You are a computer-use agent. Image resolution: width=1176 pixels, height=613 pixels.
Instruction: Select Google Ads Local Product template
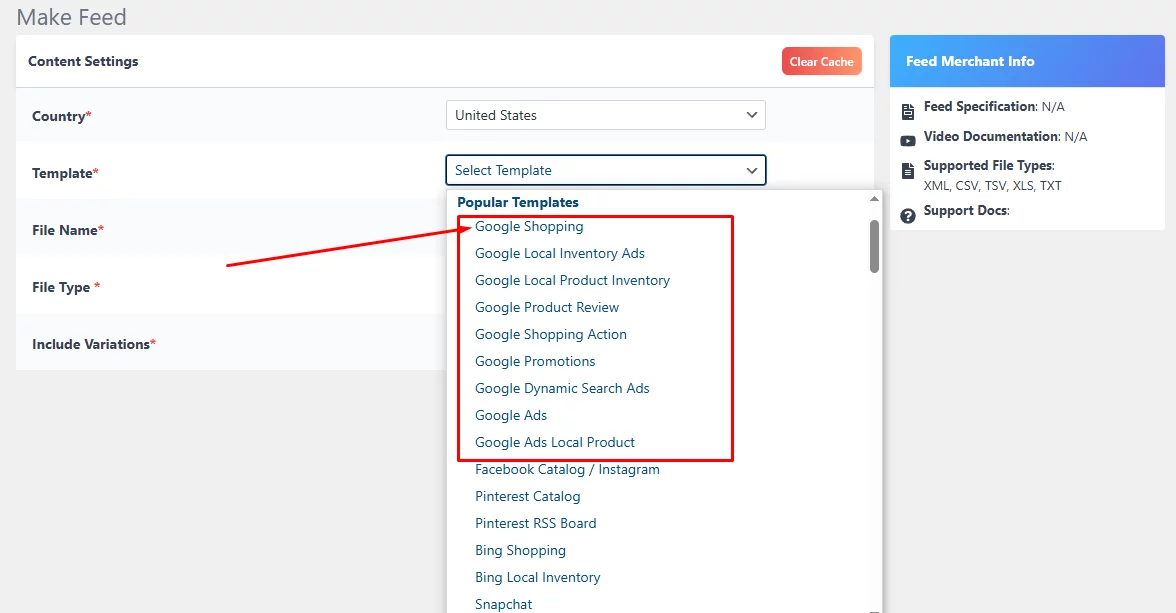554,443
